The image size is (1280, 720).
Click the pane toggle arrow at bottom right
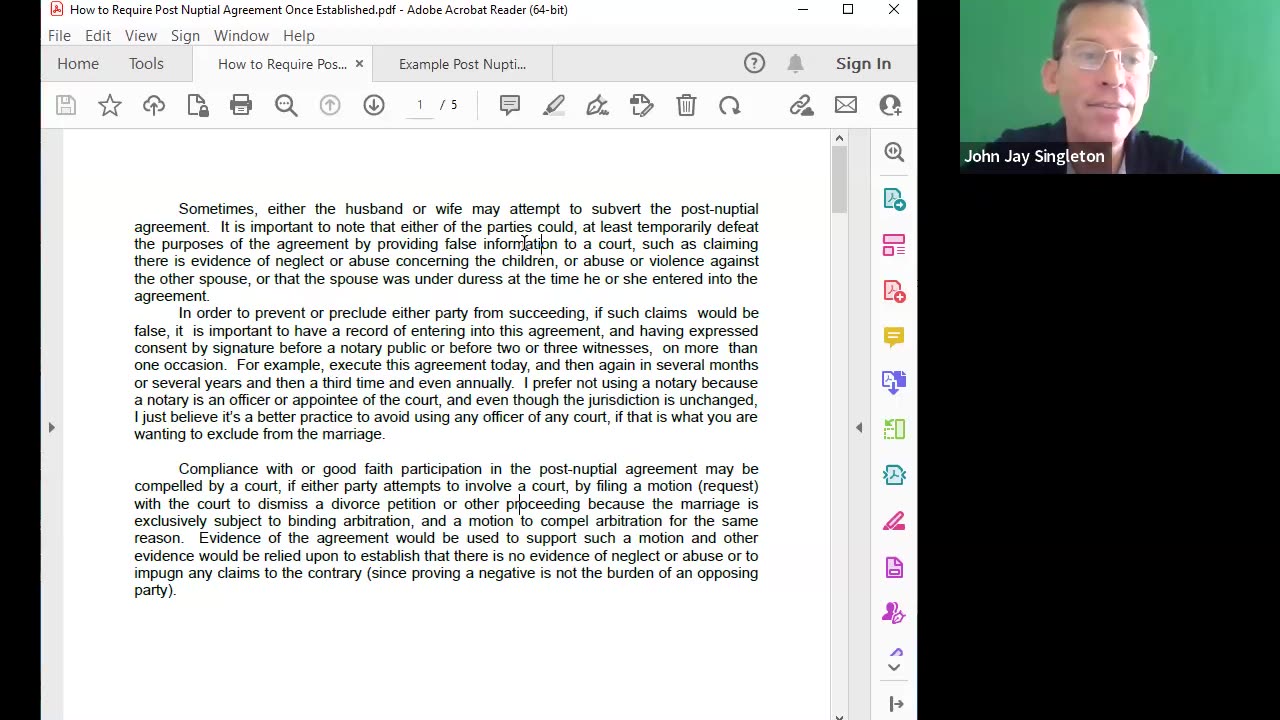click(895, 704)
